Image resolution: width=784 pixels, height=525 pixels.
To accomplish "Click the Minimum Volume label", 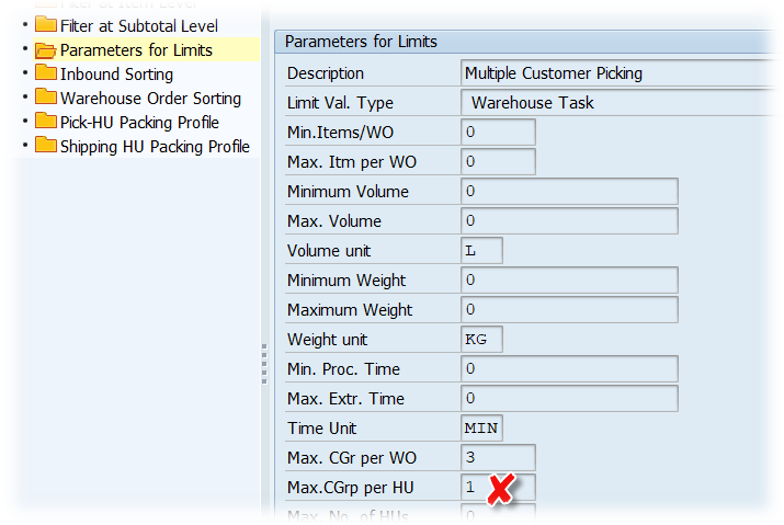I will 348,192.
